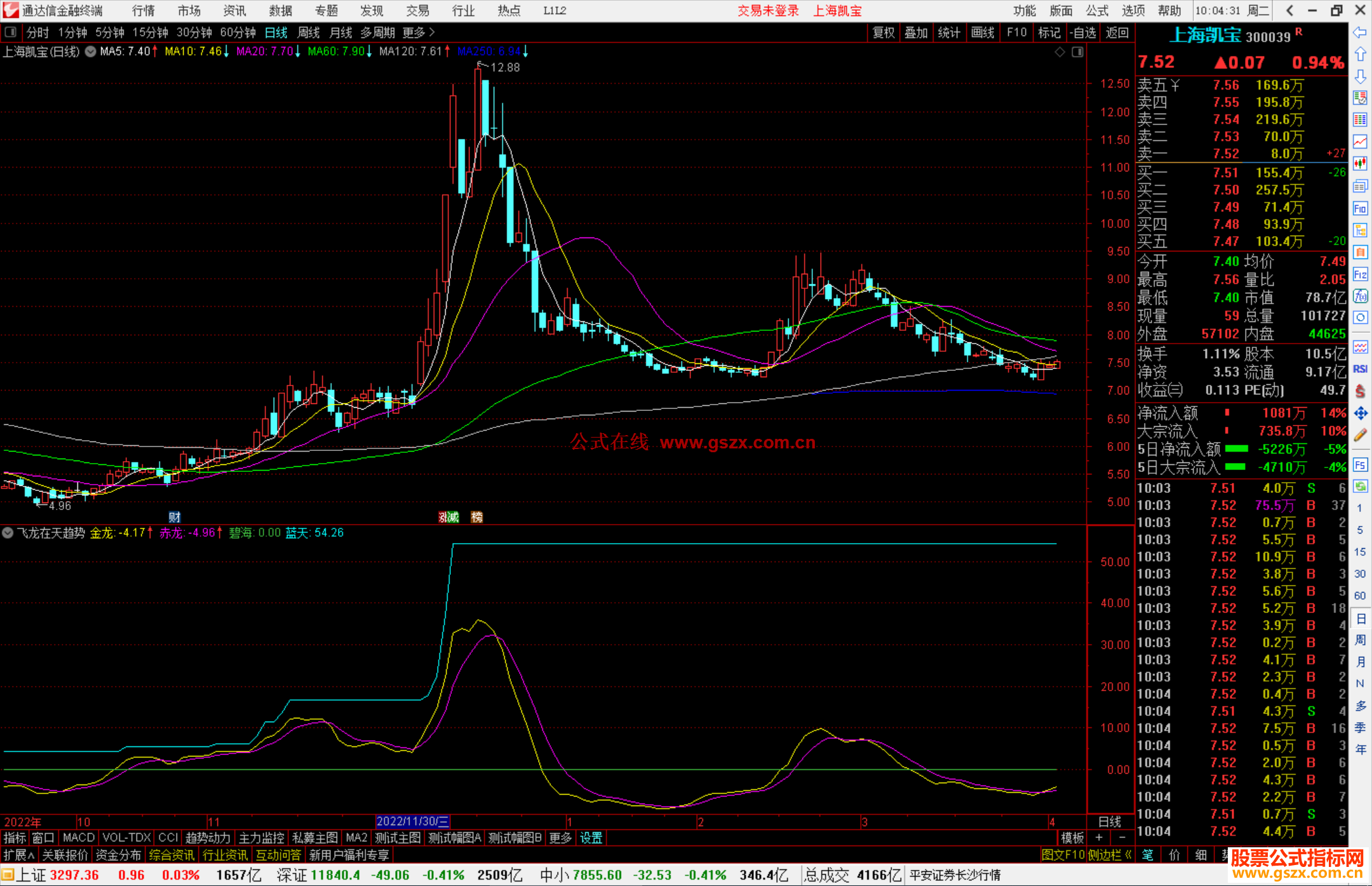Click the candlestick chart sidebar icon
1372x886 pixels.
(x=1360, y=164)
